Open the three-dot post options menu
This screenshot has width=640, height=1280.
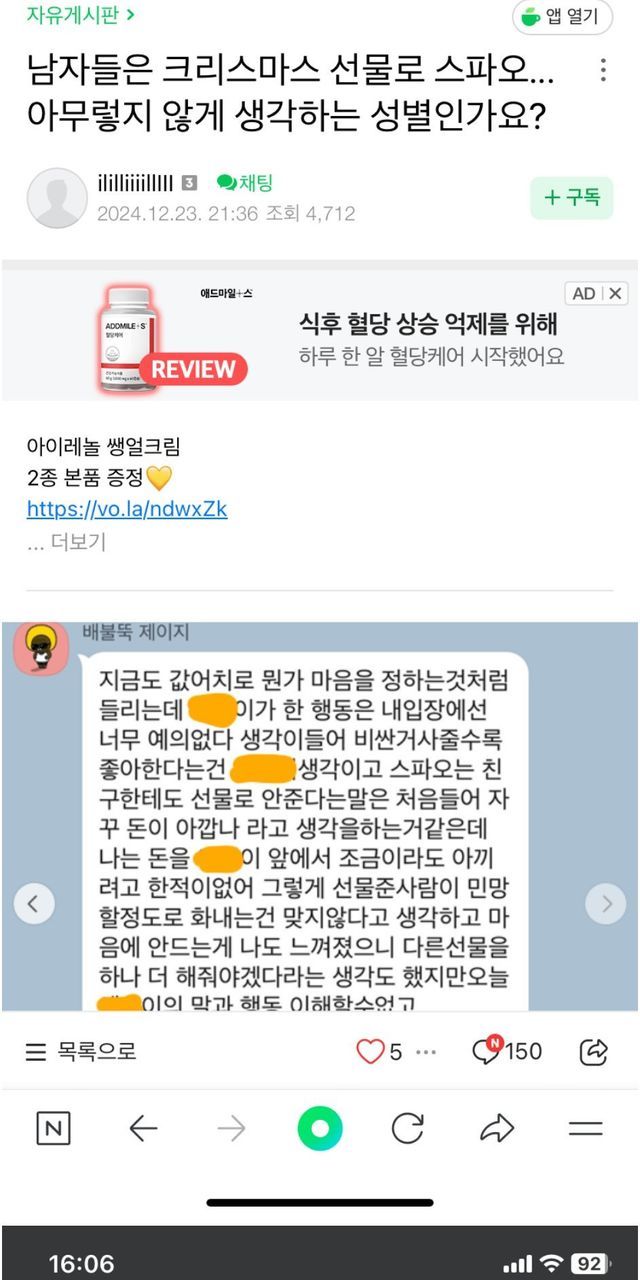tap(603, 71)
